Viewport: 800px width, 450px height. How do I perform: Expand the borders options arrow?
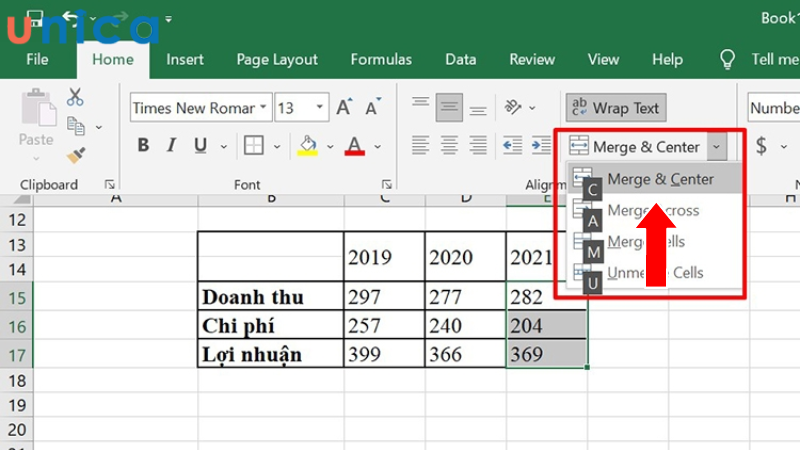[277, 147]
